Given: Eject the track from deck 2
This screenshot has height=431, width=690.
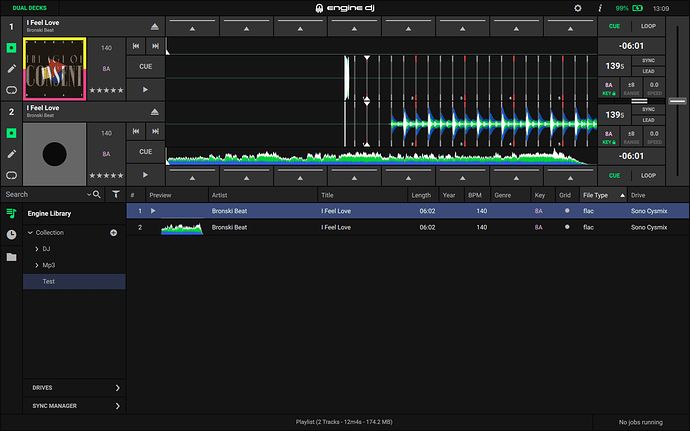Looking at the screenshot, I should 154,112.
